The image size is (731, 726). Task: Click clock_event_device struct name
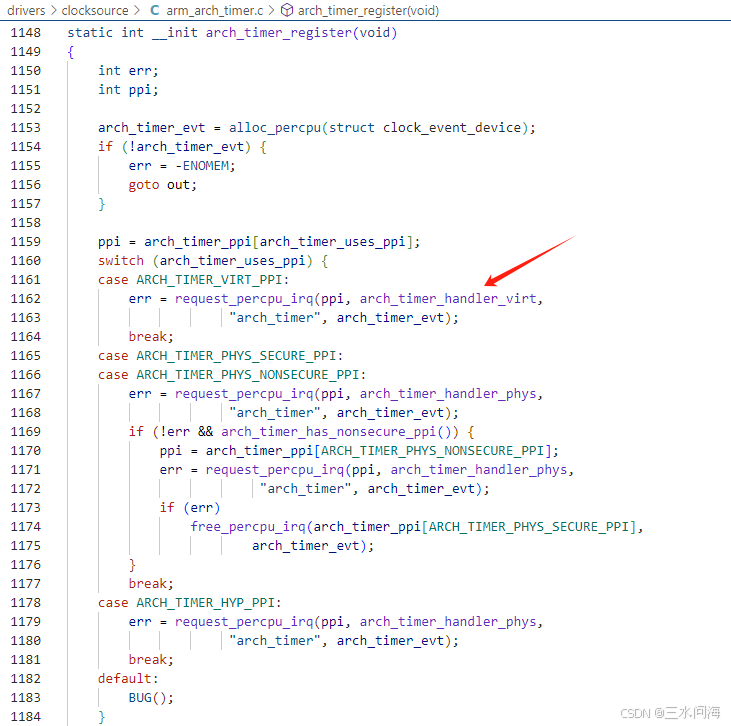(x=452, y=128)
